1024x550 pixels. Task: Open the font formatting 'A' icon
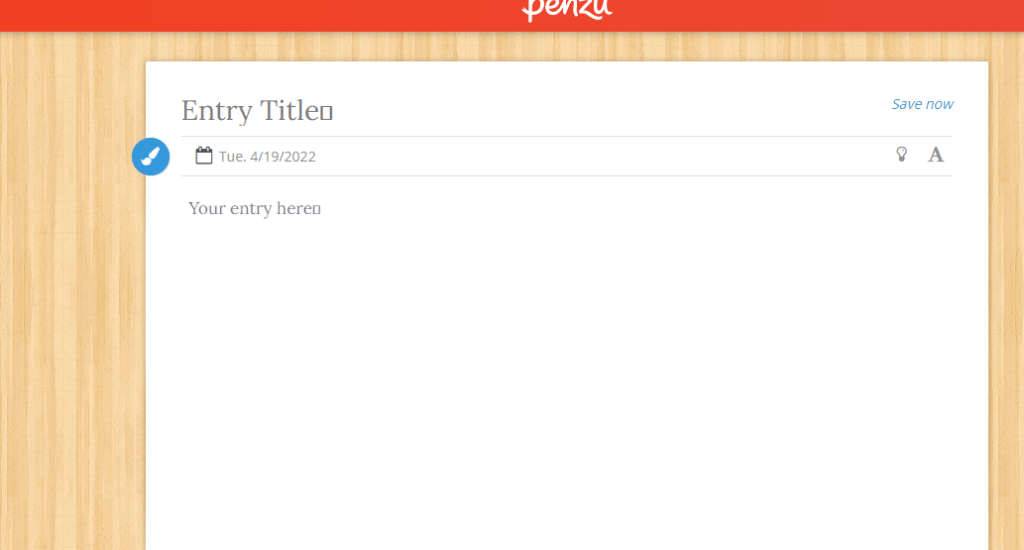[x=936, y=154]
